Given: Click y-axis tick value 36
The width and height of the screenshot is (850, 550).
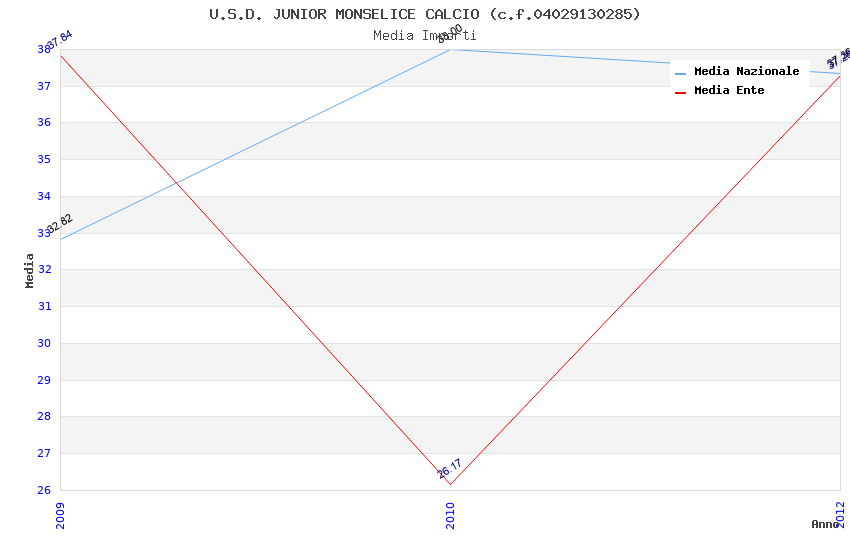Looking at the screenshot, I should click(44, 122).
